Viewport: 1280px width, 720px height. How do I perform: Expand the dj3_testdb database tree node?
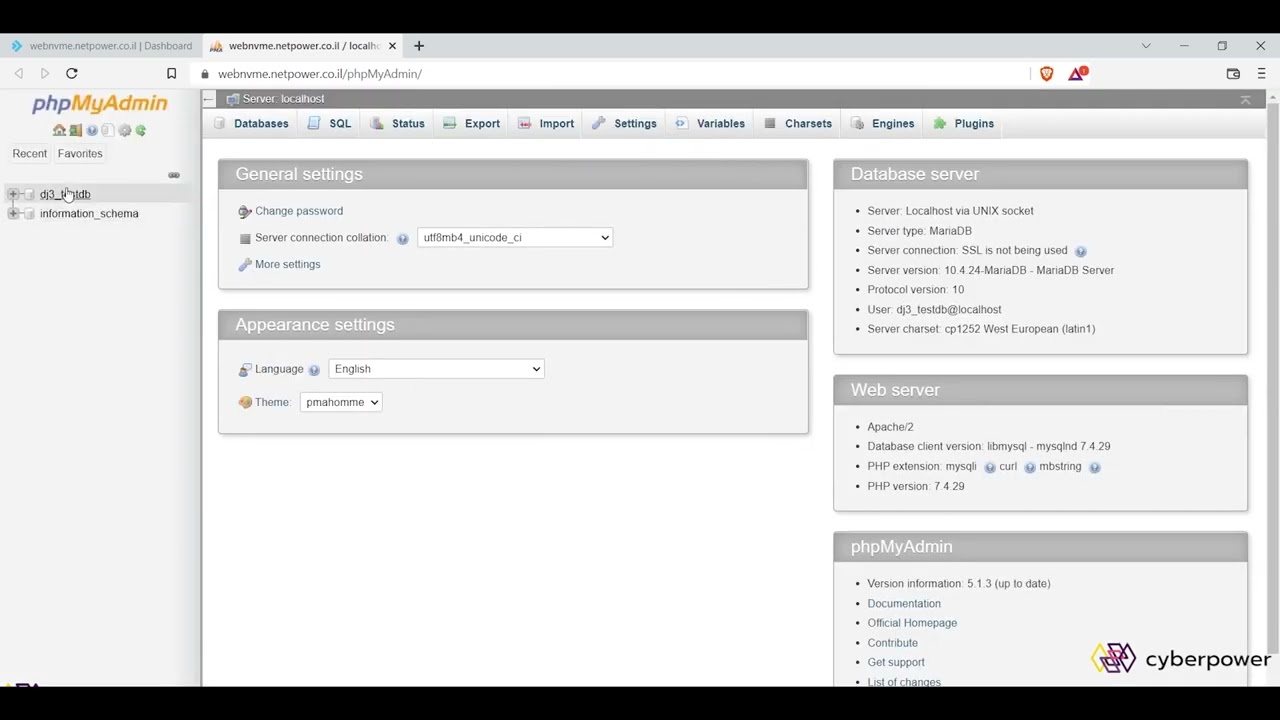pyautogui.click(x=13, y=194)
